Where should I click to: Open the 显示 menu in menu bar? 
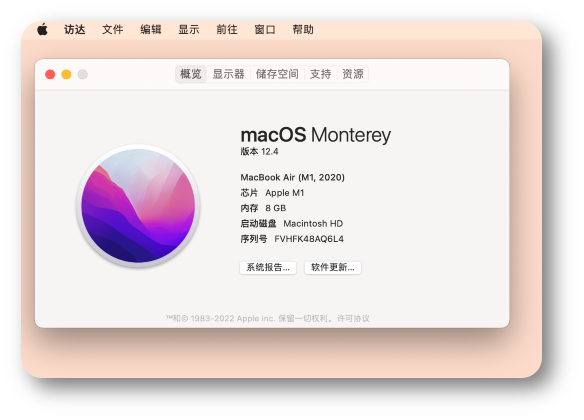(188, 29)
